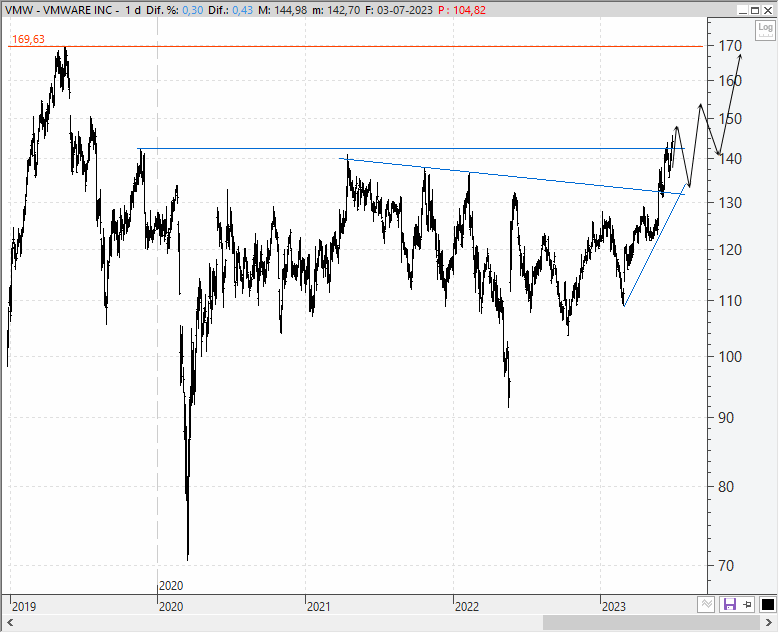Click the double-chevron collapse icon near the time axis

[706, 604]
